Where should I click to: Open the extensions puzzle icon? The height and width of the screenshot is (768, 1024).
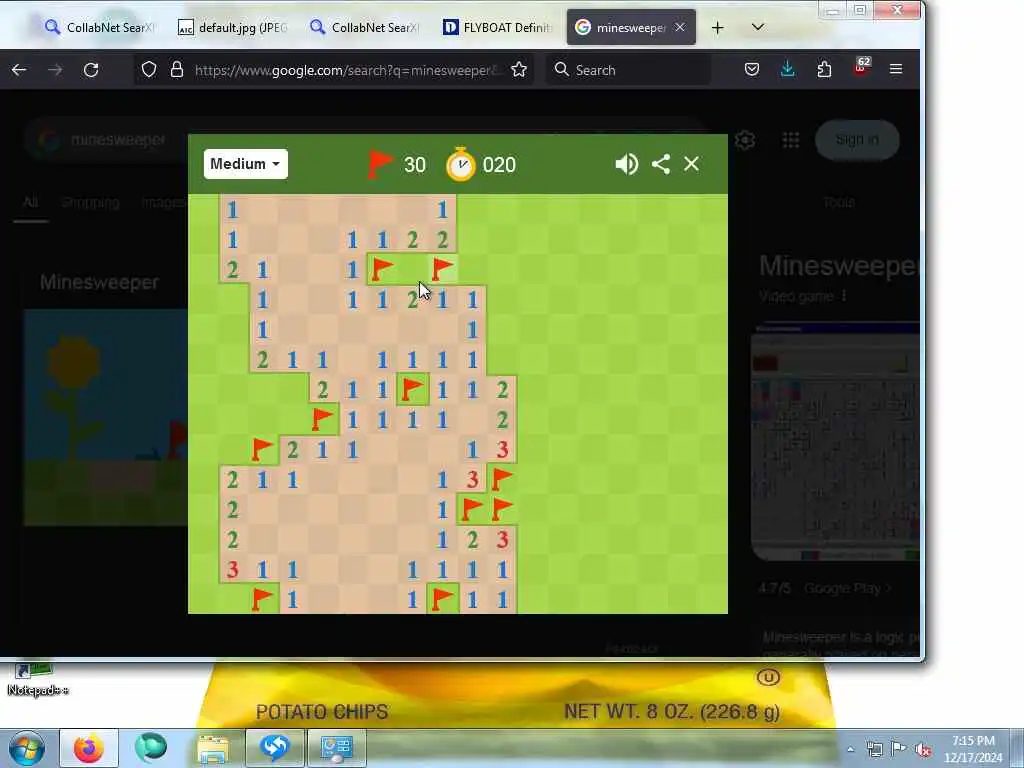[824, 70]
